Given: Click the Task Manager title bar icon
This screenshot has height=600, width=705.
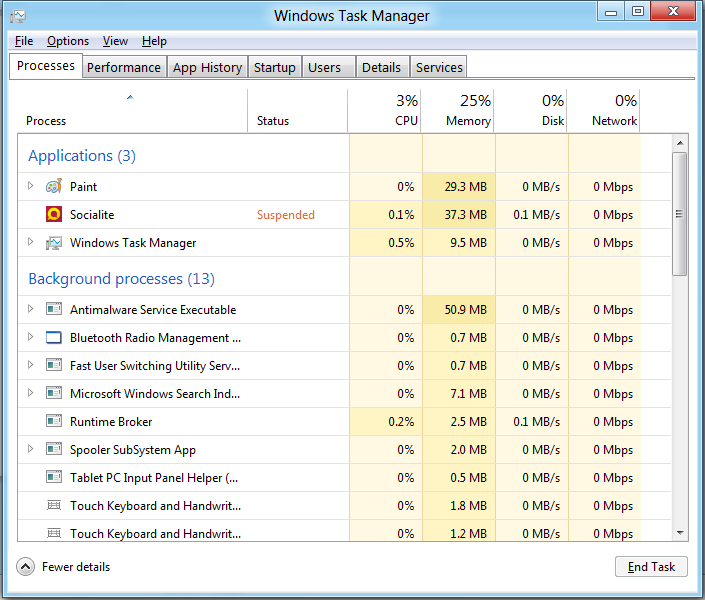Looking at the screenshot, I should (x=17, y=15).
